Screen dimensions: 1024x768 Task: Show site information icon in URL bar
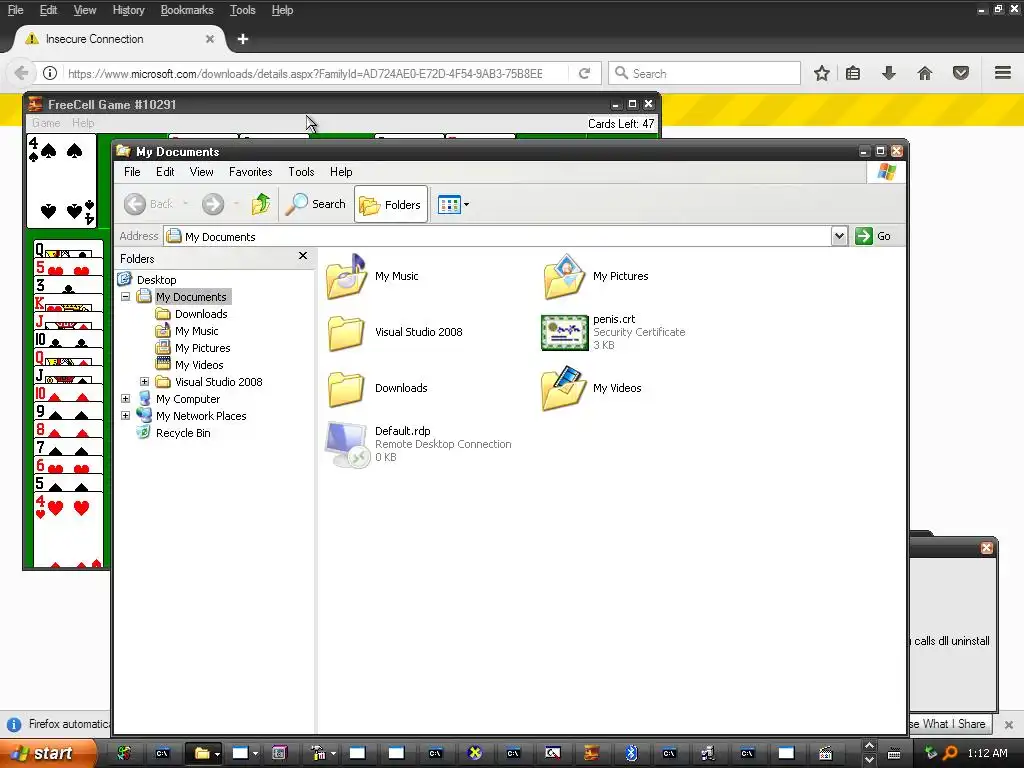click(50, 73)
